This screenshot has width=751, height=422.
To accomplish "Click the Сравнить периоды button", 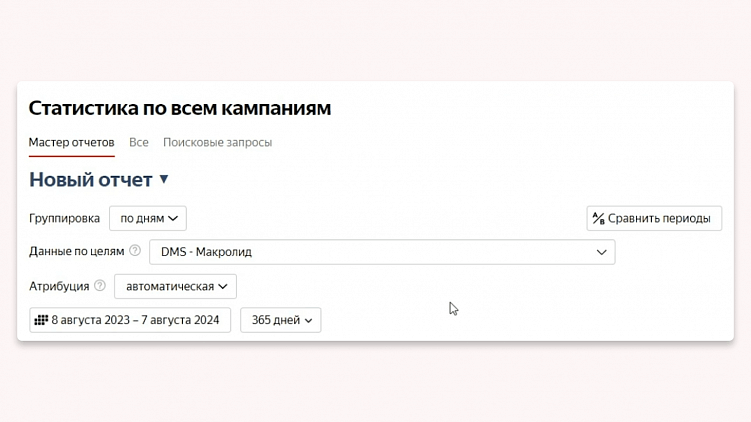I will click(654, 218).
